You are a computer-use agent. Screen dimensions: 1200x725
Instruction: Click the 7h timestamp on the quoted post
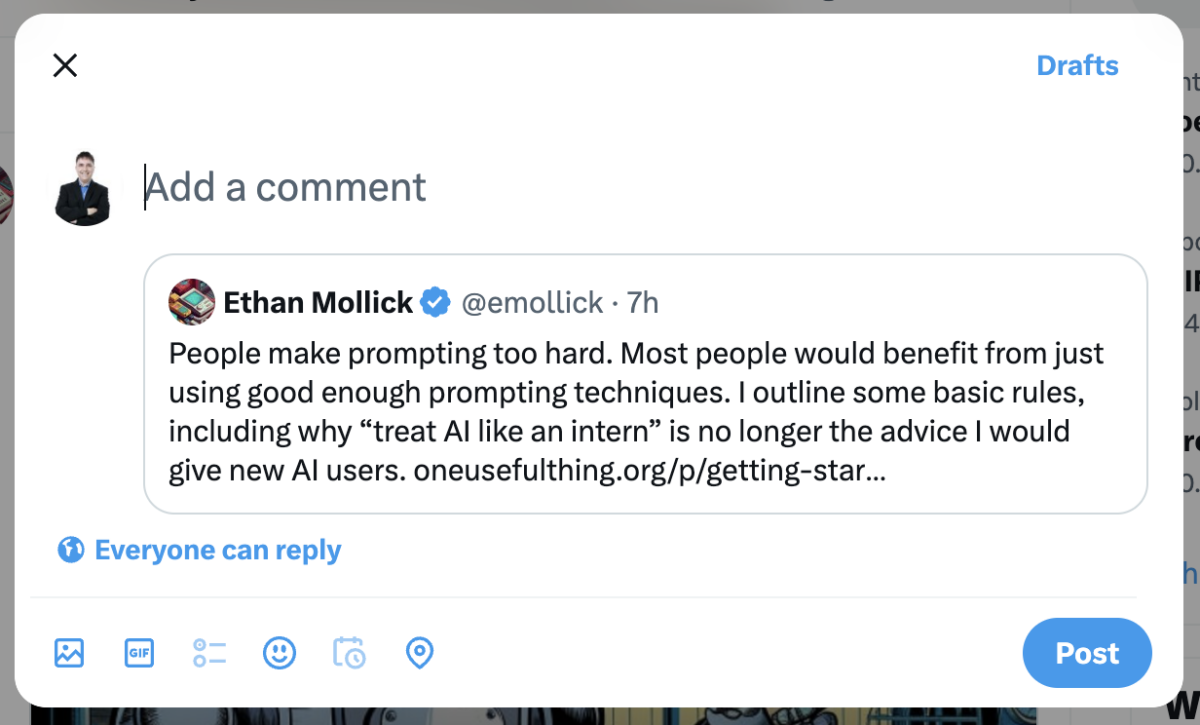click(x=643, y=302)
